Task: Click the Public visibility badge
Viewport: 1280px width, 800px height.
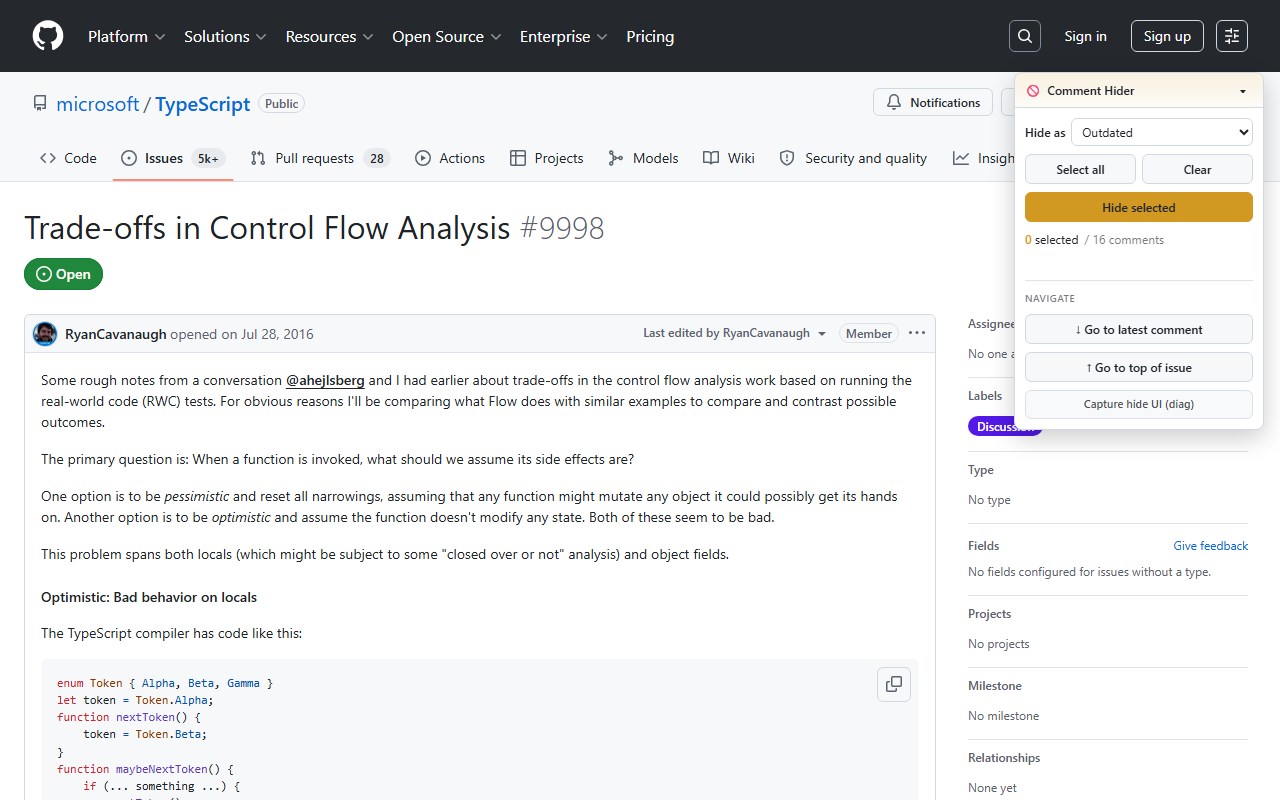Action: tap(282, 104)
